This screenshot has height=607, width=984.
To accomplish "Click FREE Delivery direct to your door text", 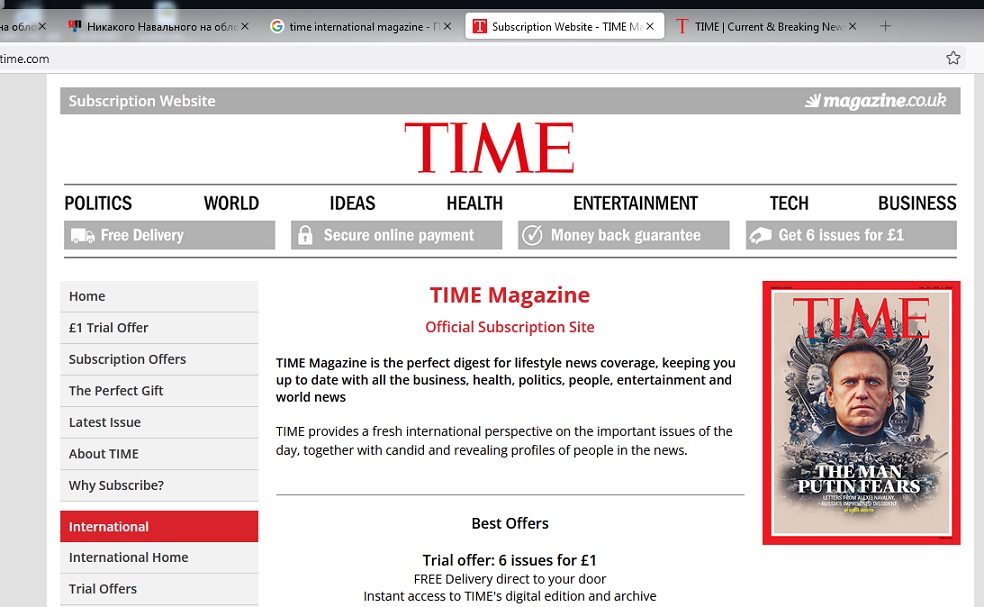I will pos(510,579).
